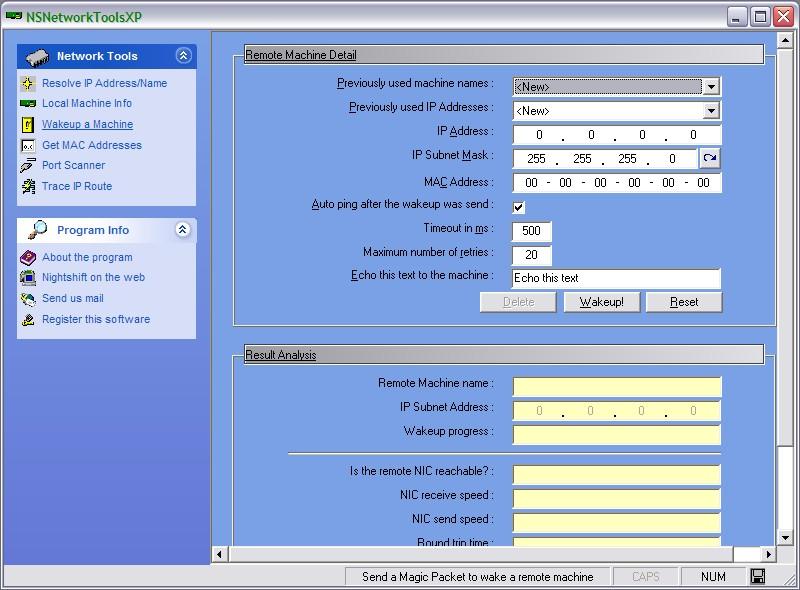Click the Remote Machine name result field
Image resolution: width=800 pixels, height=590 pixels.
(x=617, y=386)
